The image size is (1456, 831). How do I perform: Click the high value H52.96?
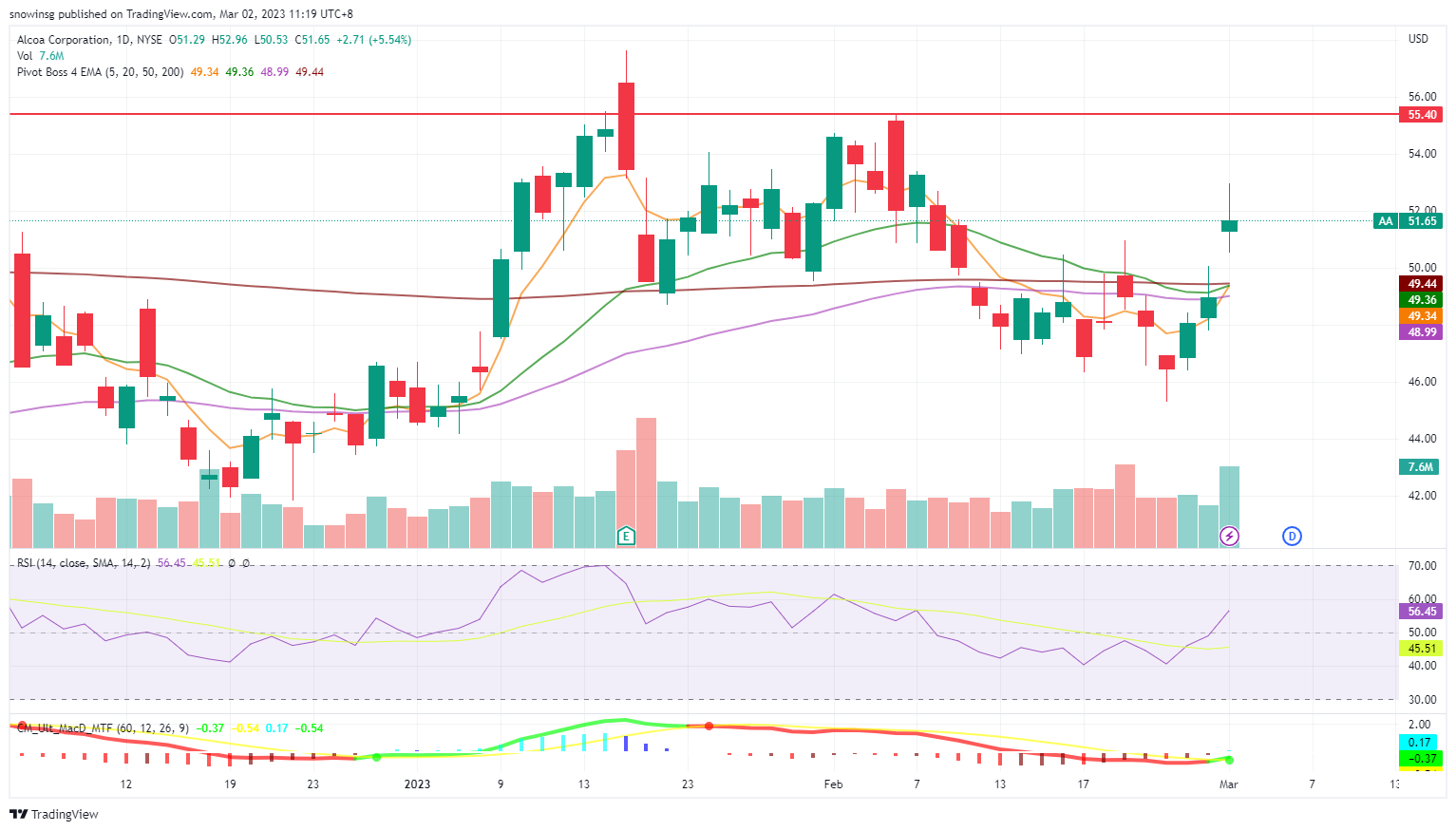[229, 40]
